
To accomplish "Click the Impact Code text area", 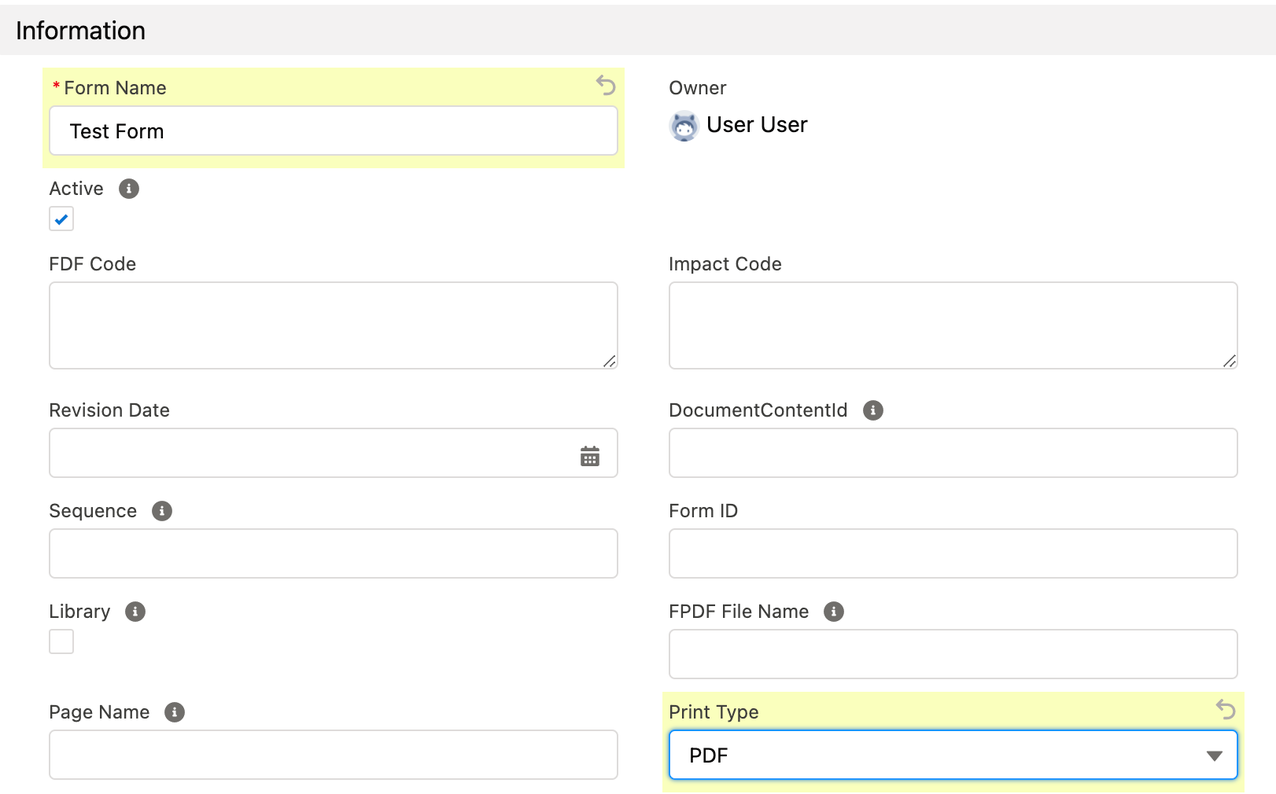I will tap(953, 325).
